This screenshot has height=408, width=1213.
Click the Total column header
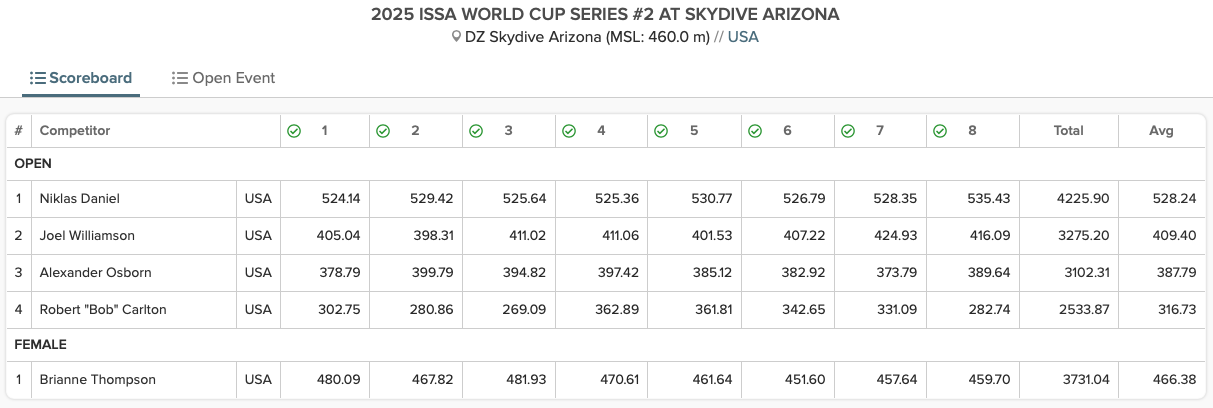1068,131
